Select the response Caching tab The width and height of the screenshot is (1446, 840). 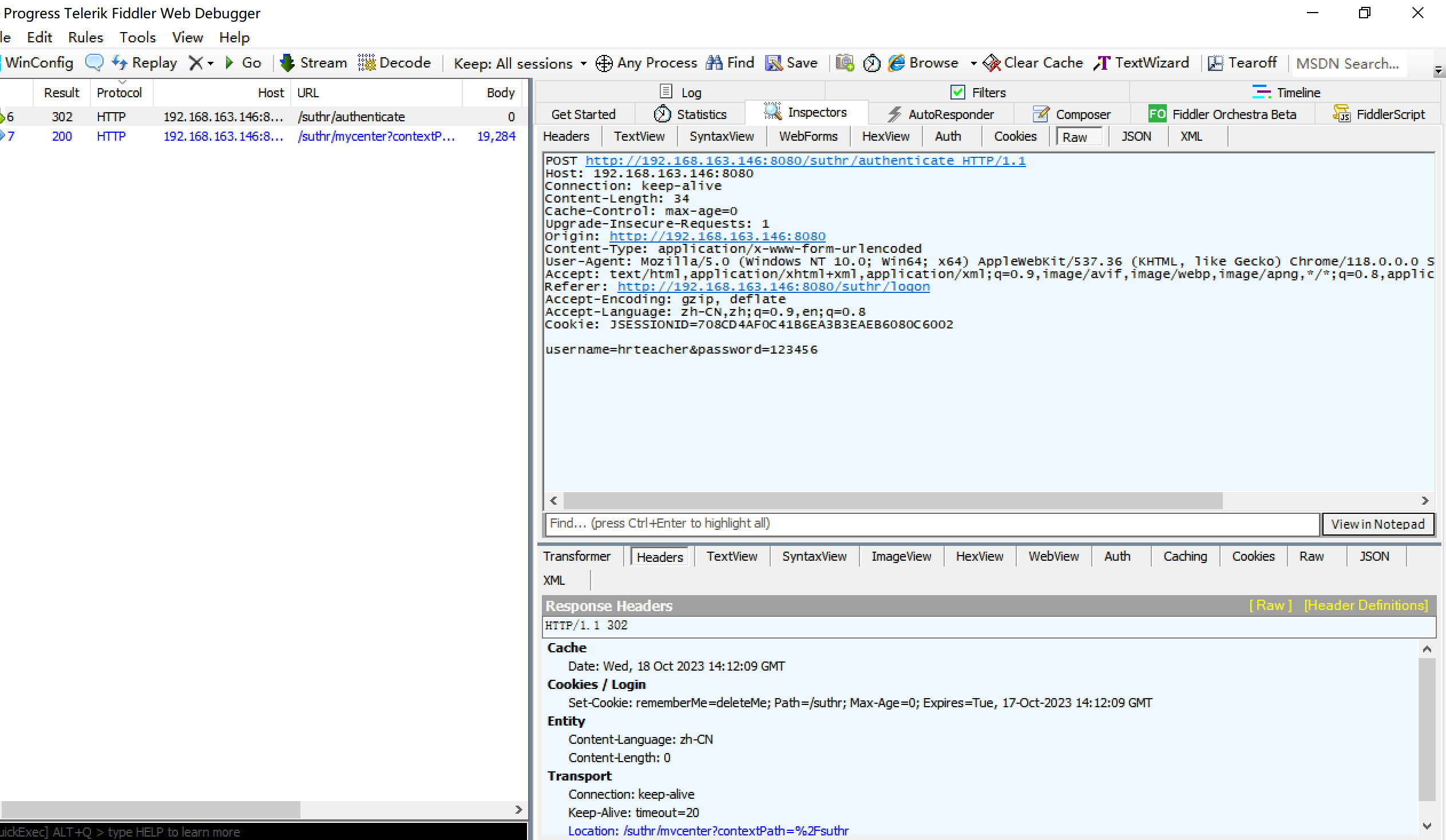click(x=1185, y=556)
